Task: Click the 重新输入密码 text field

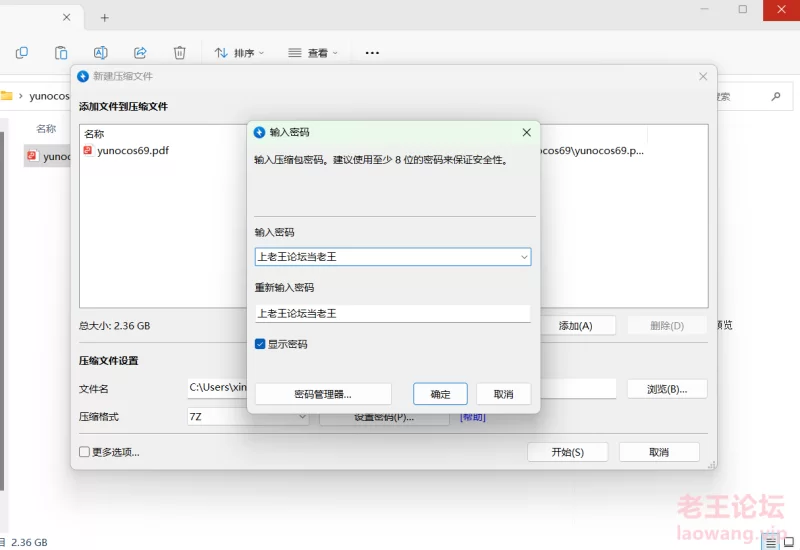Action: (x=392, y=313)
